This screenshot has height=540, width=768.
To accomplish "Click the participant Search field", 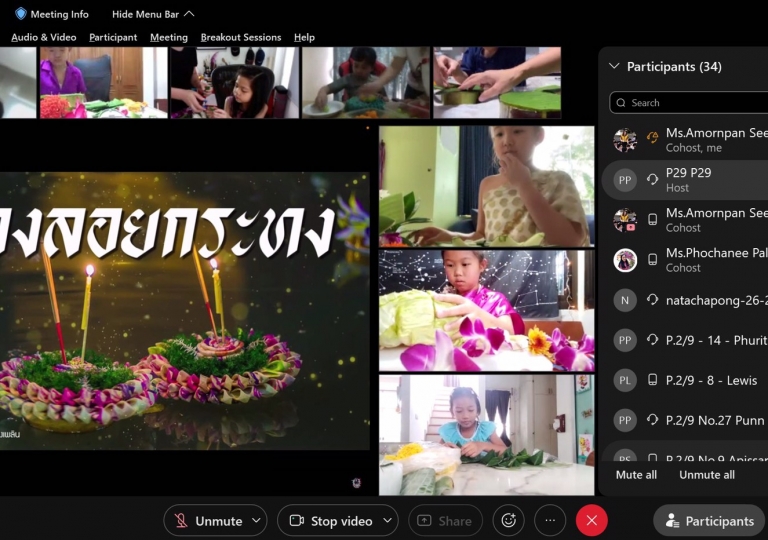I will (689, 102).
